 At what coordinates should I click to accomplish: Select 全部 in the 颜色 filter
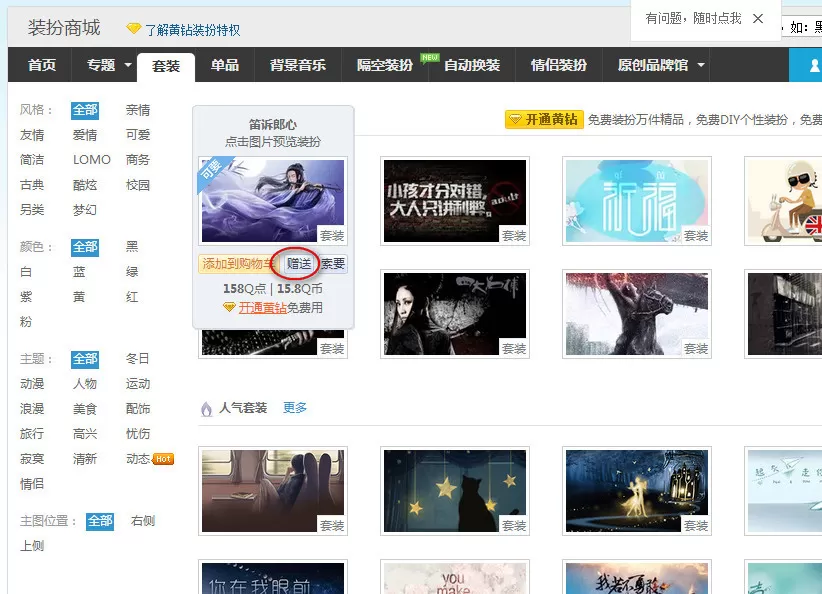[85, 247]
